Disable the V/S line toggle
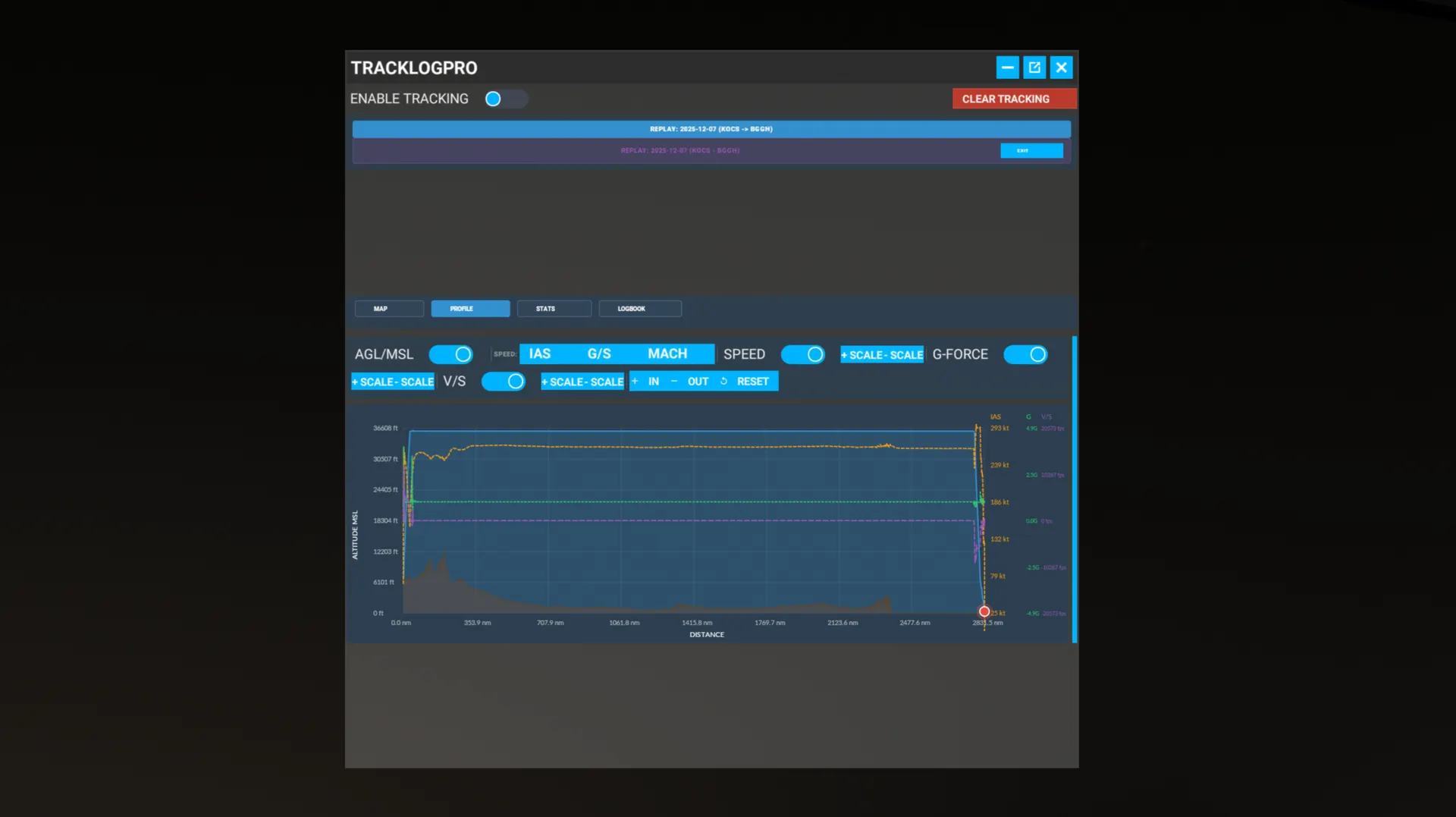 [x=504, y=382]
